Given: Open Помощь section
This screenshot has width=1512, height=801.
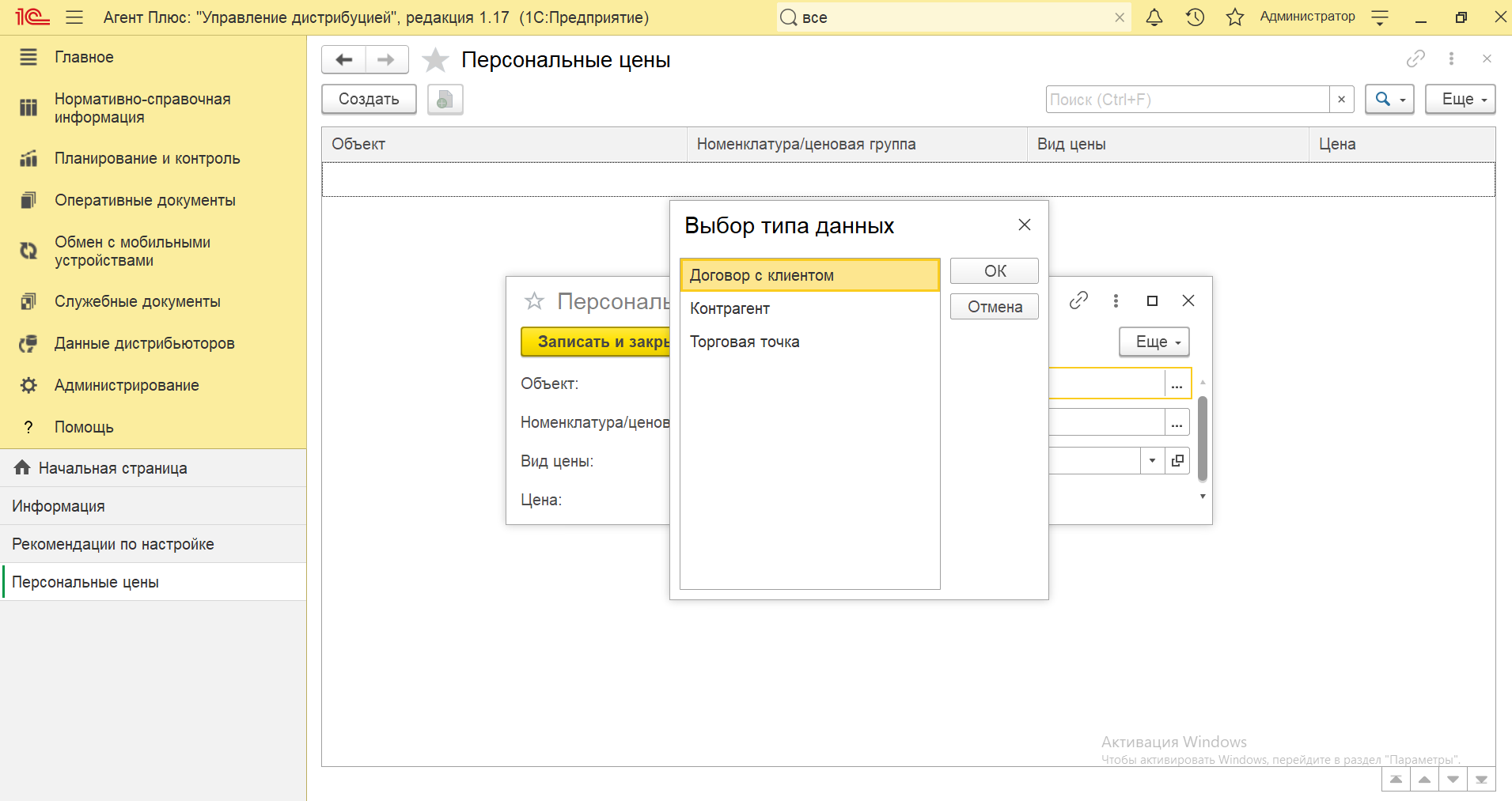Looking at the screenshot, I should pyautogui.click(x=153, y=427).
